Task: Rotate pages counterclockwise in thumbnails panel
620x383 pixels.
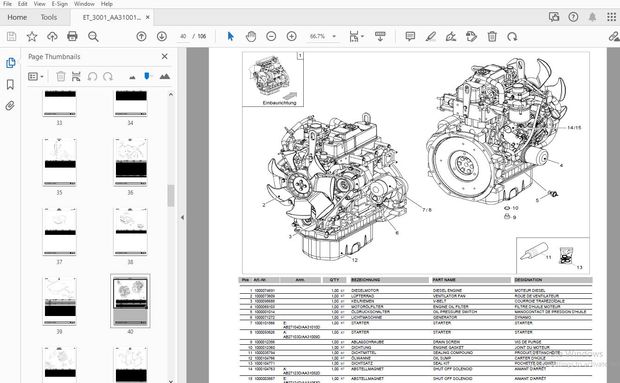Action: click(92, 76)
